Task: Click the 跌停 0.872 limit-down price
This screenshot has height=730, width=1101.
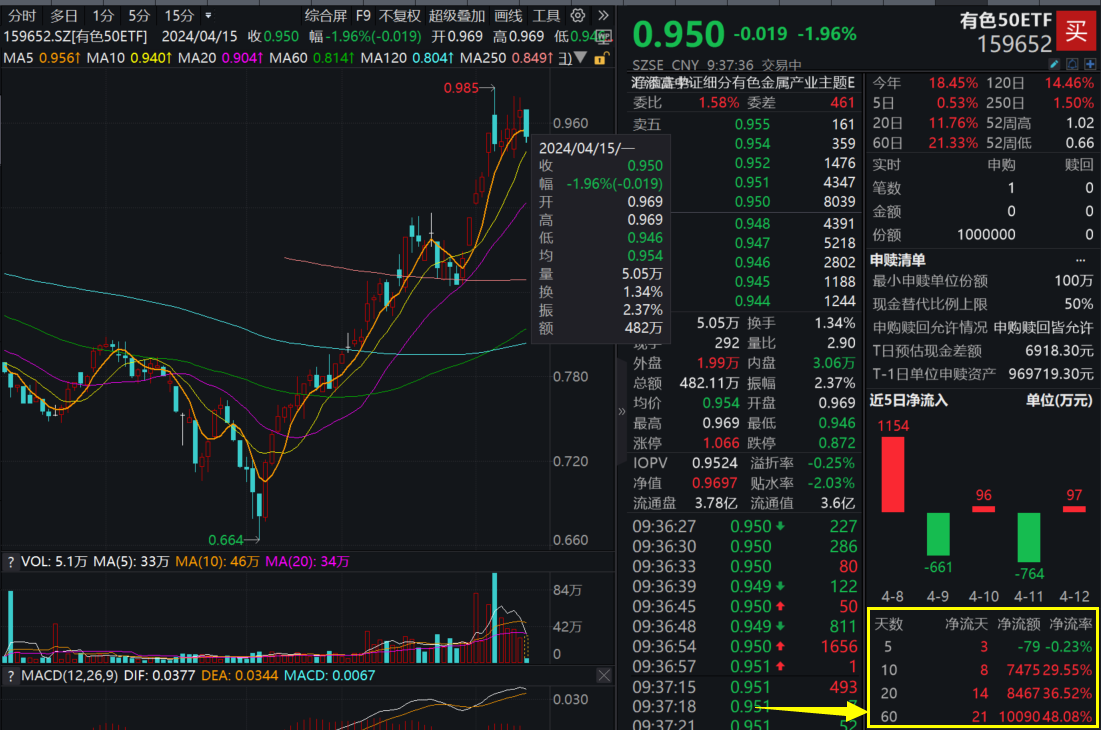Action: click(837, 443)
